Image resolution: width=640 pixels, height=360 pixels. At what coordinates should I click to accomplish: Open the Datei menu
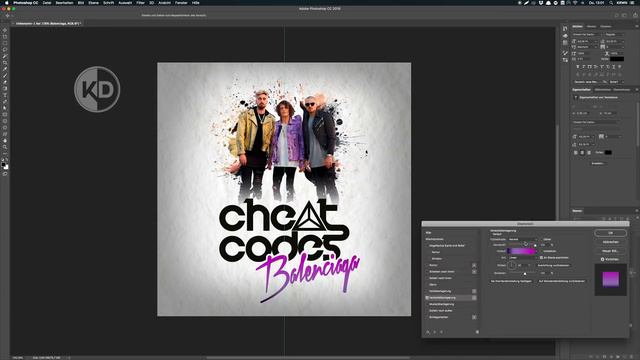(47, 2)
